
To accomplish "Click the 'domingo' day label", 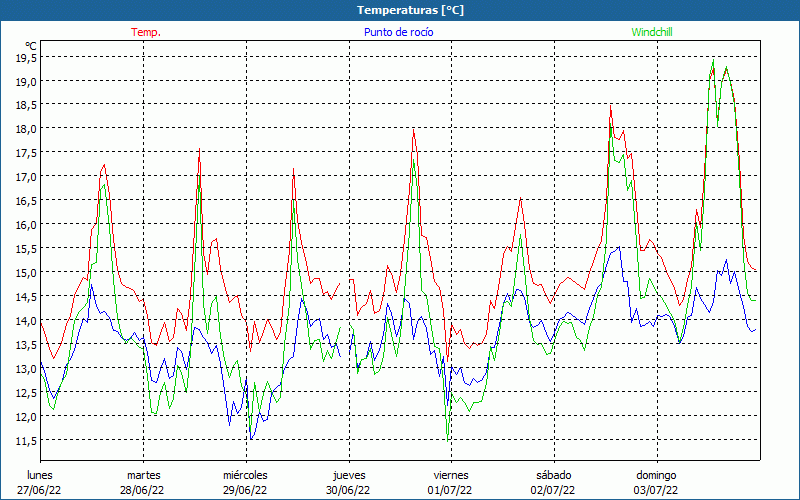I will (x=656, y=475).
